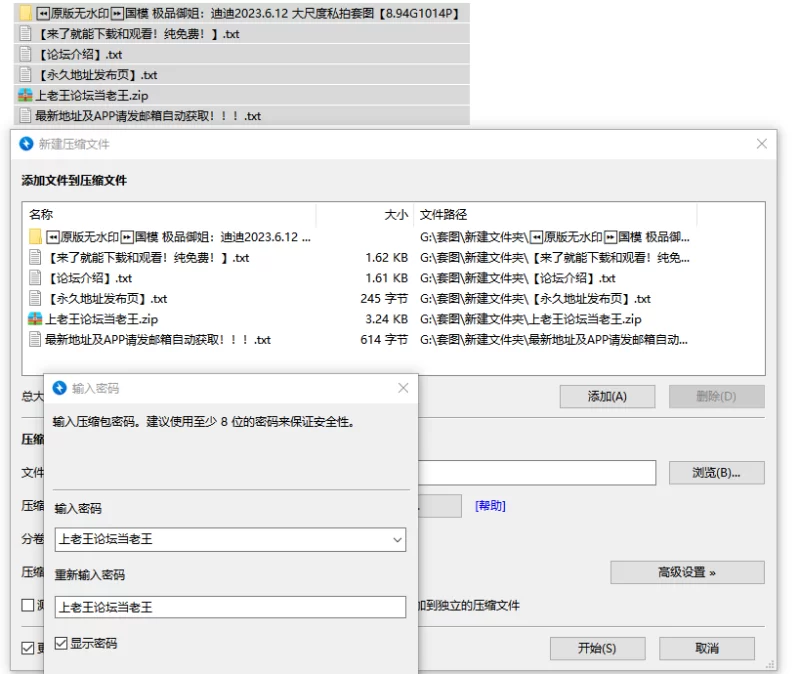
Task: Click into the 重新输入密码 text field
Action: [230, 607]
